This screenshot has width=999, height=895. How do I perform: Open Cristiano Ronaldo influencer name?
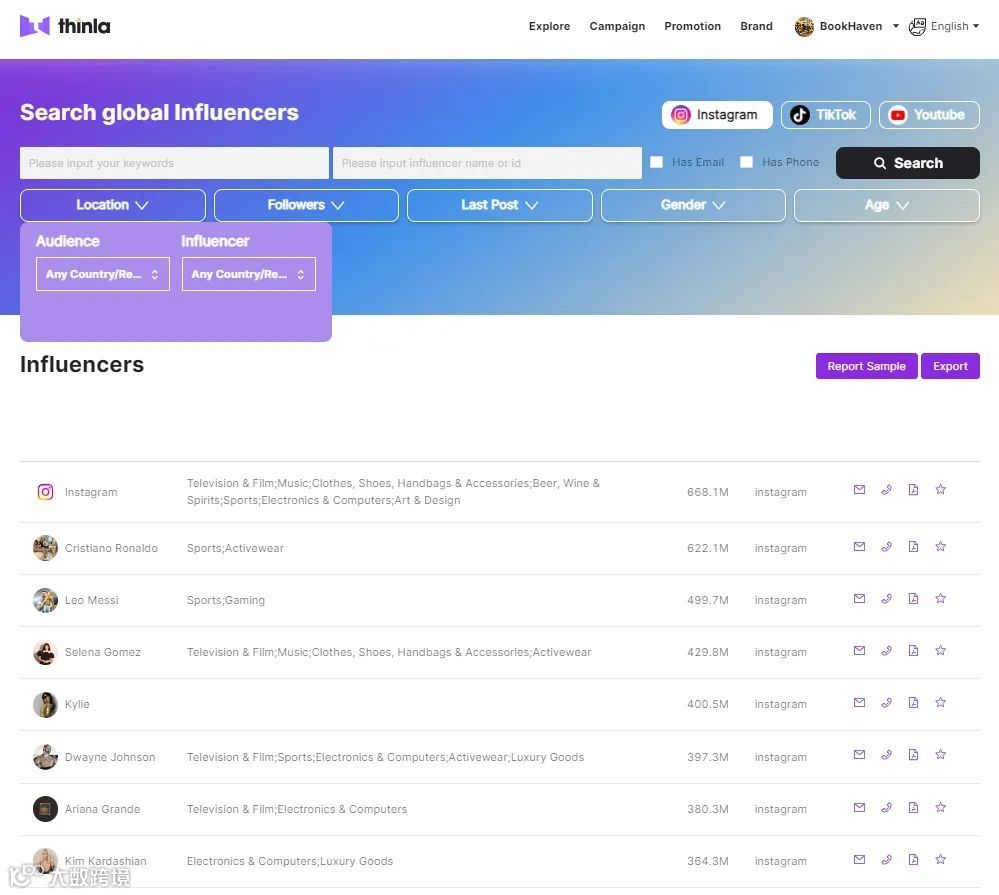tap(111, 548)
